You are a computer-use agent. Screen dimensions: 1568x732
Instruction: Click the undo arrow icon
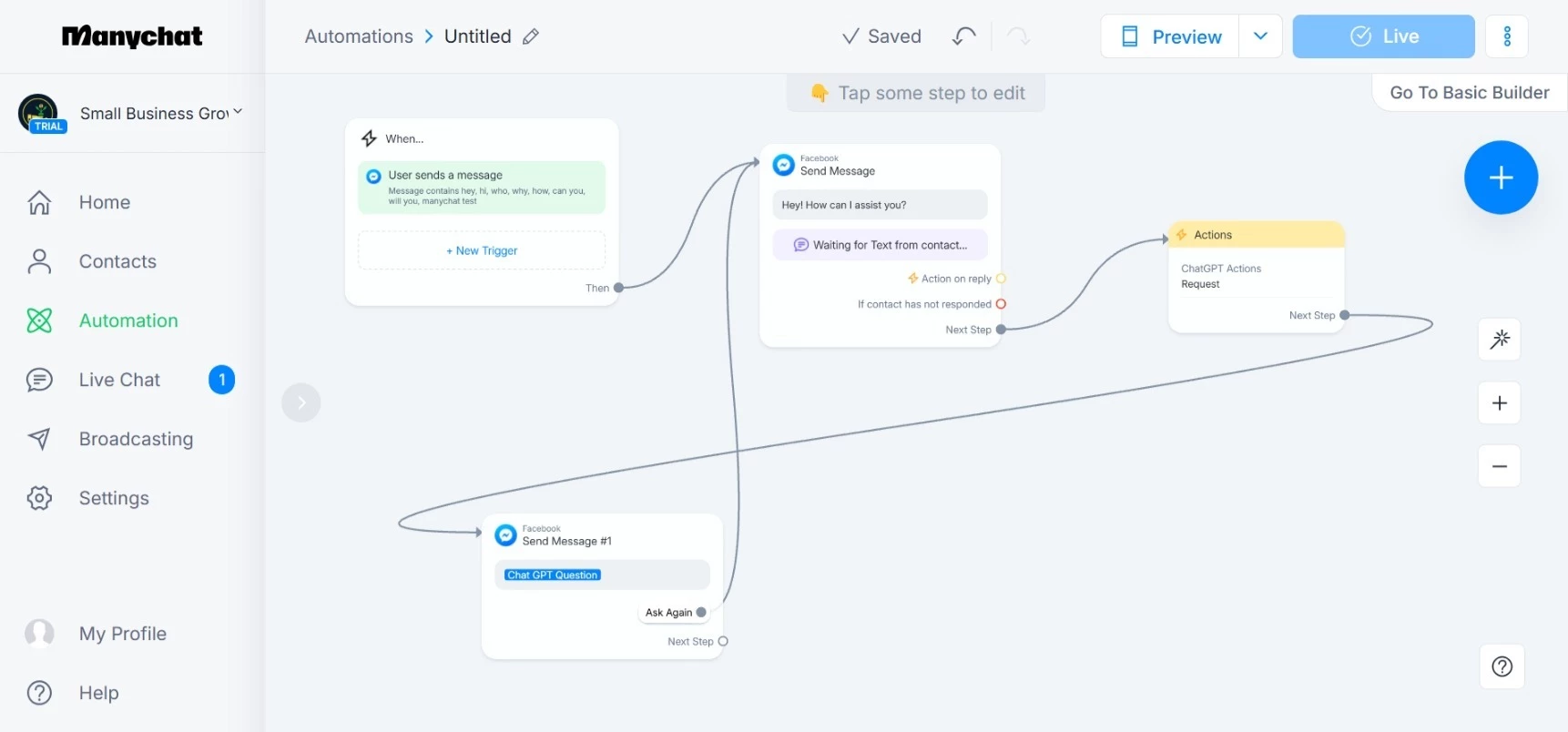click(964, 36)
